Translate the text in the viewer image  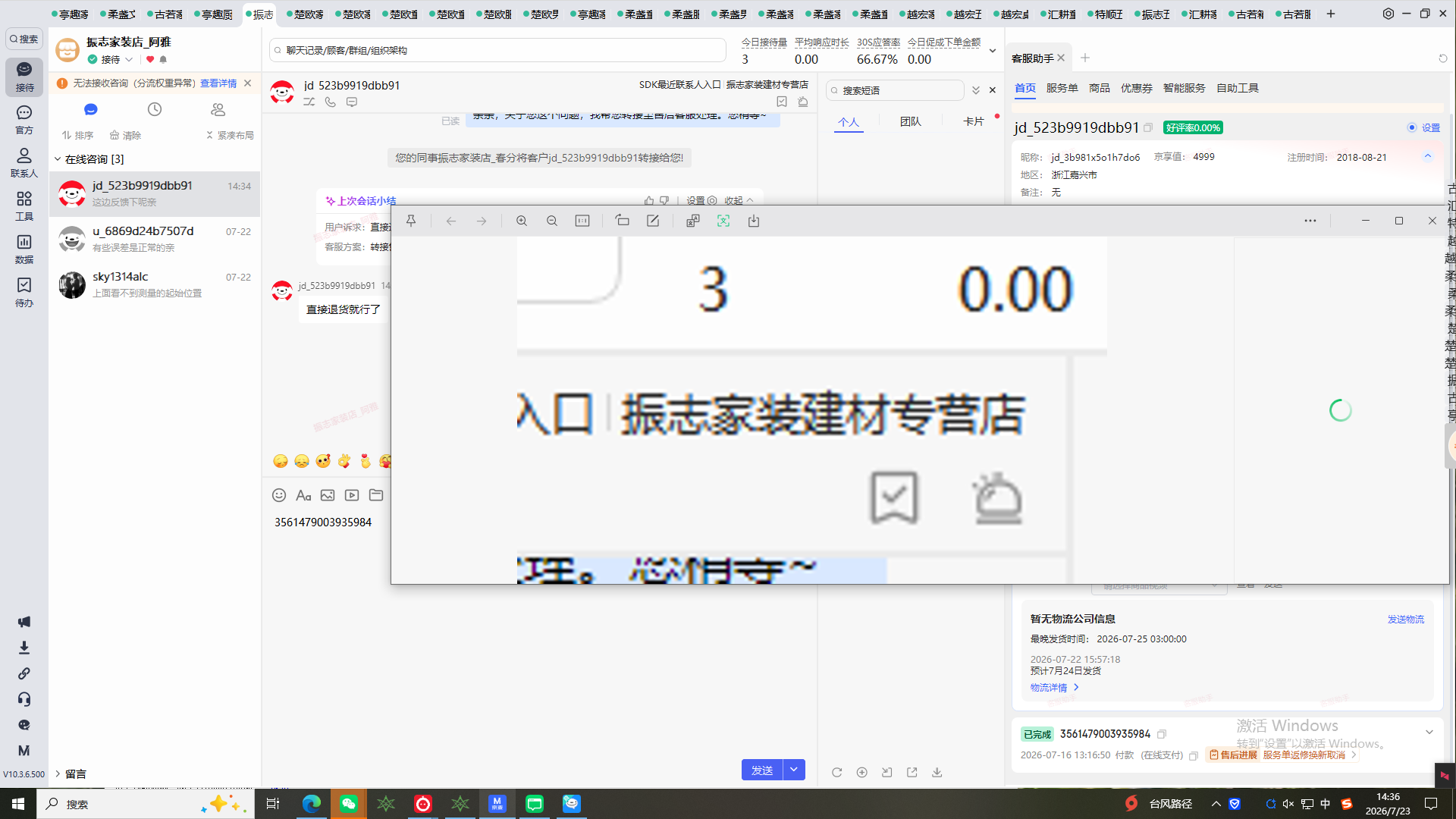coord(693,221)
